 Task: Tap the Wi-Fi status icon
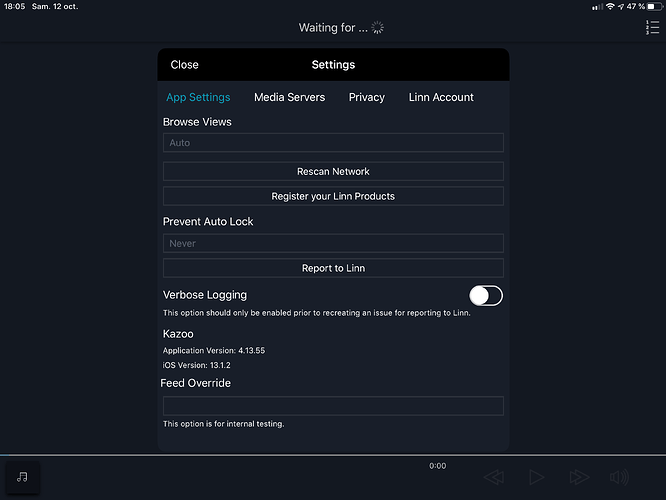coord(610,6)
